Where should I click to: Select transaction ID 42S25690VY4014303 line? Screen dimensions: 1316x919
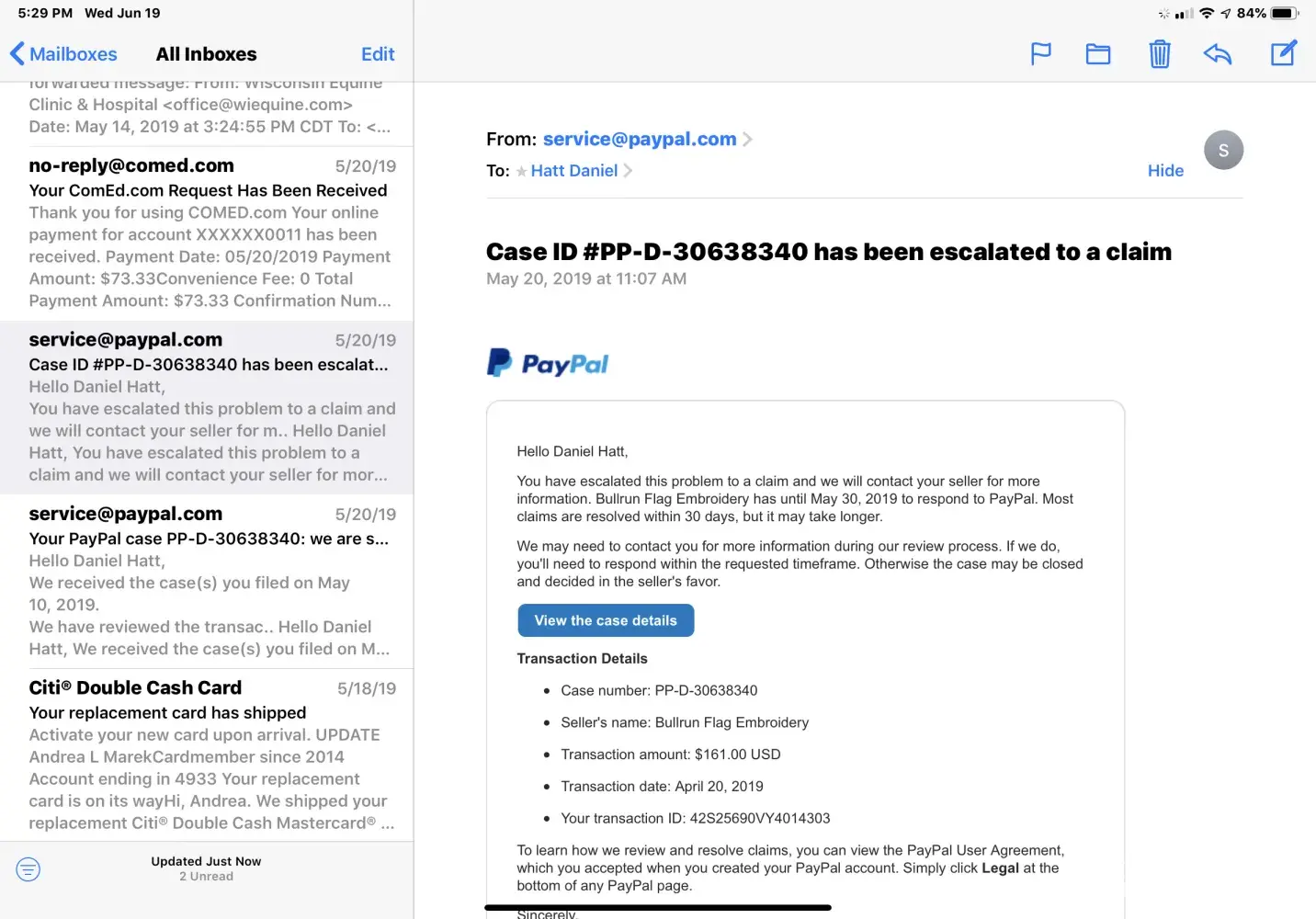(x=696, y=819)
